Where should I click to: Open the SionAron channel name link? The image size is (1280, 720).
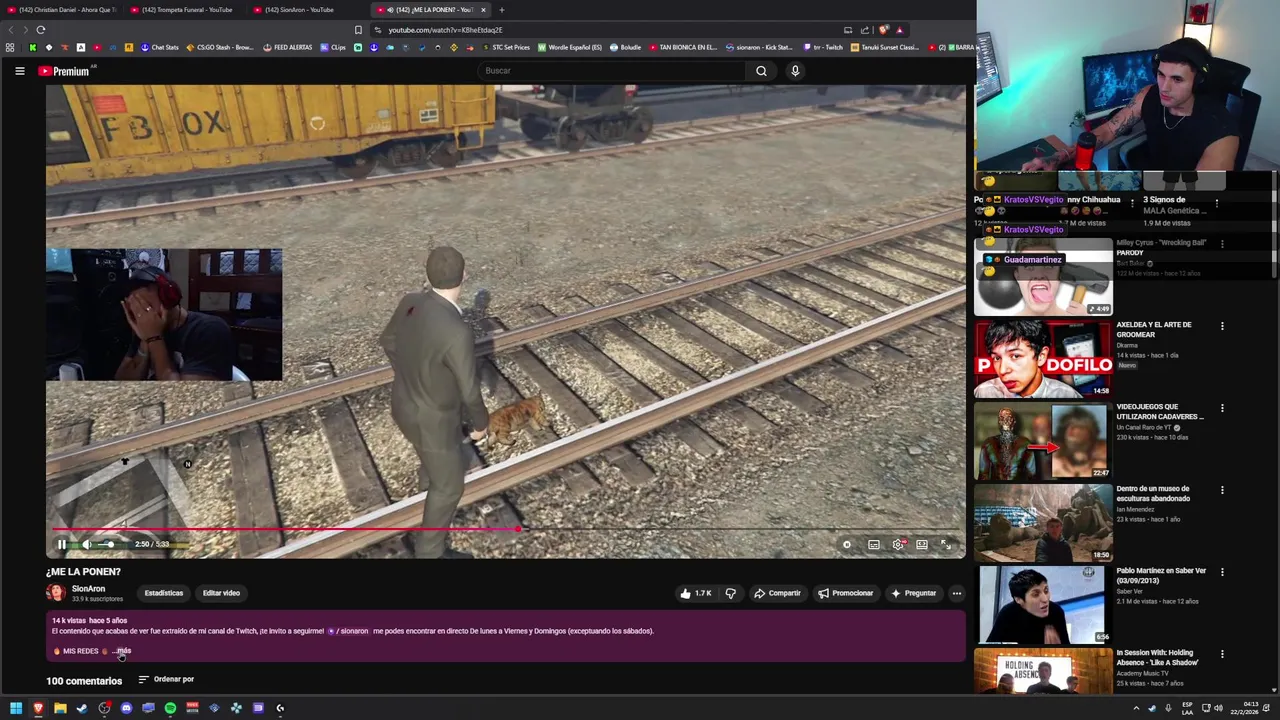88,589
